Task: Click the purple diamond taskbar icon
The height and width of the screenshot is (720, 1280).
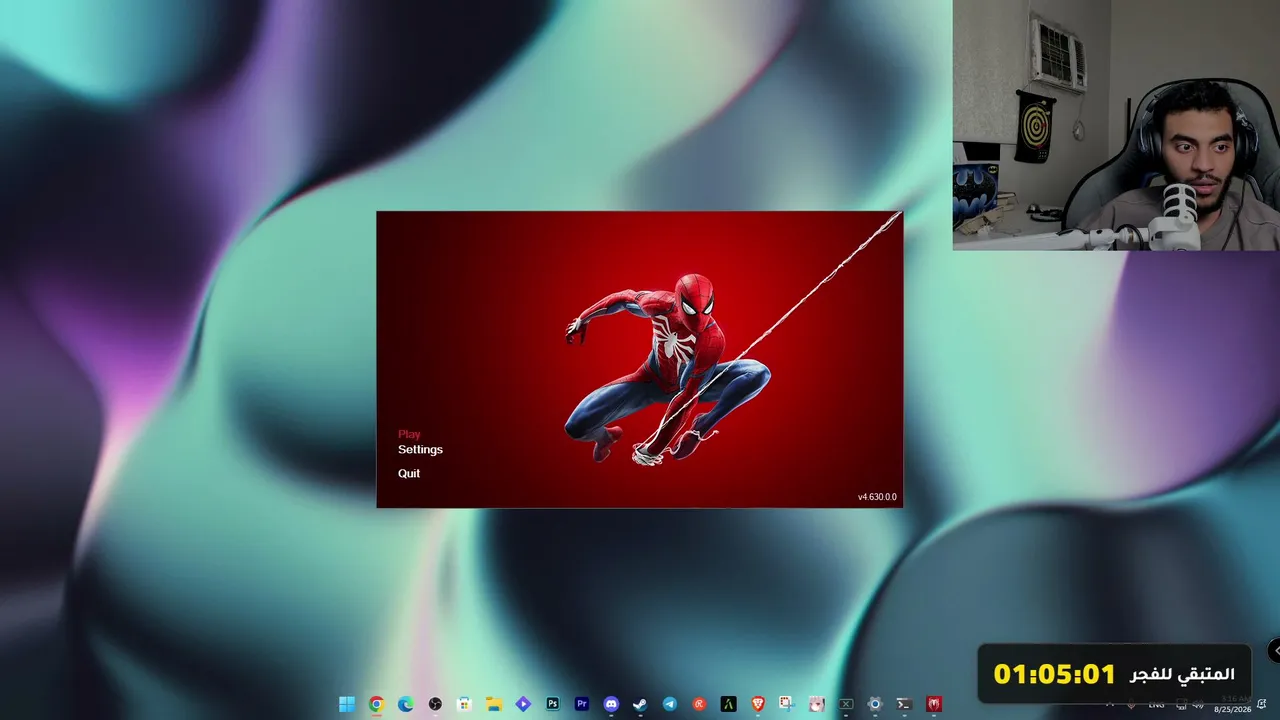Action: click(x=523, y=704)
